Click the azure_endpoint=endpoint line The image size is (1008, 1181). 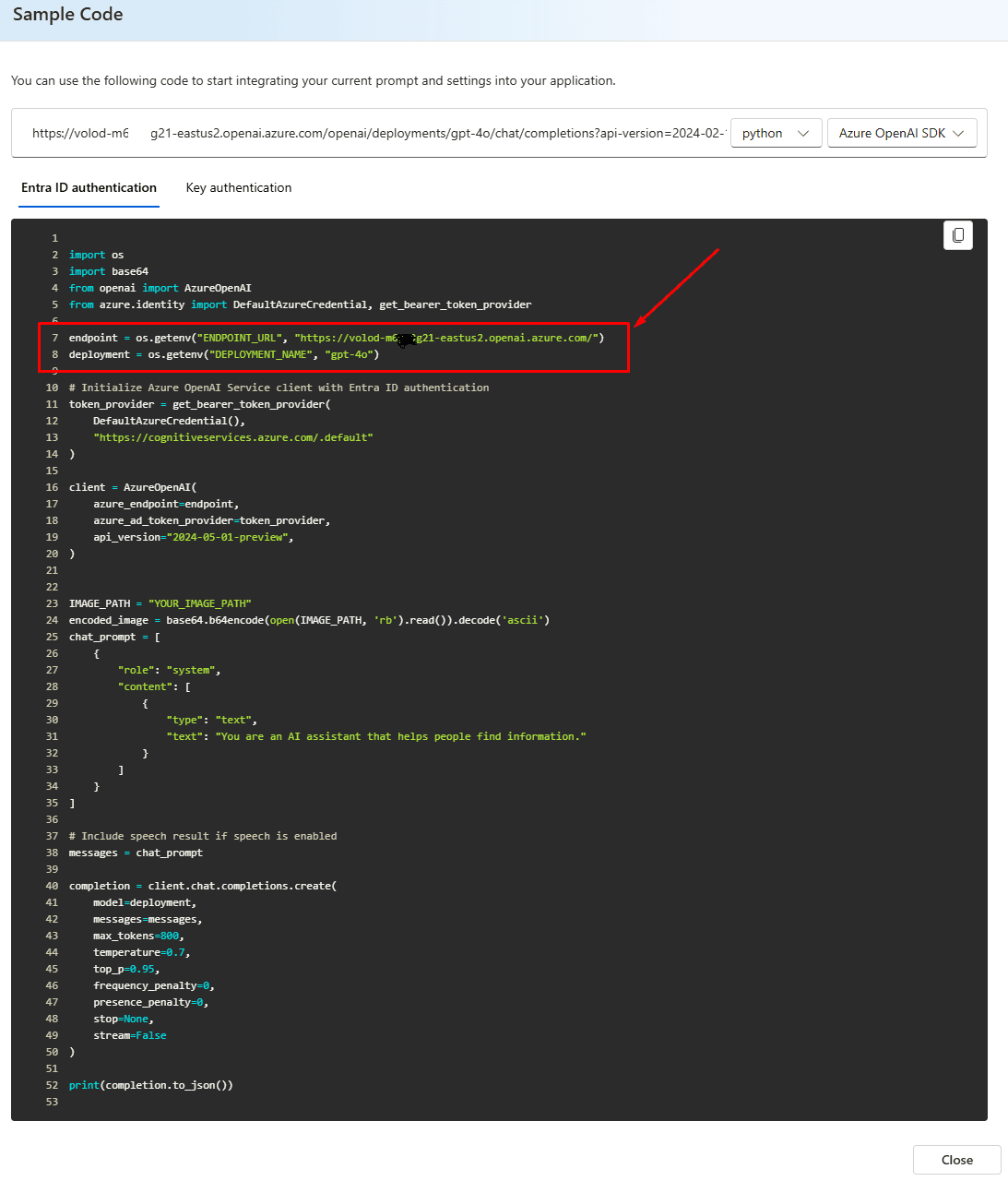(x=166, y=504)
